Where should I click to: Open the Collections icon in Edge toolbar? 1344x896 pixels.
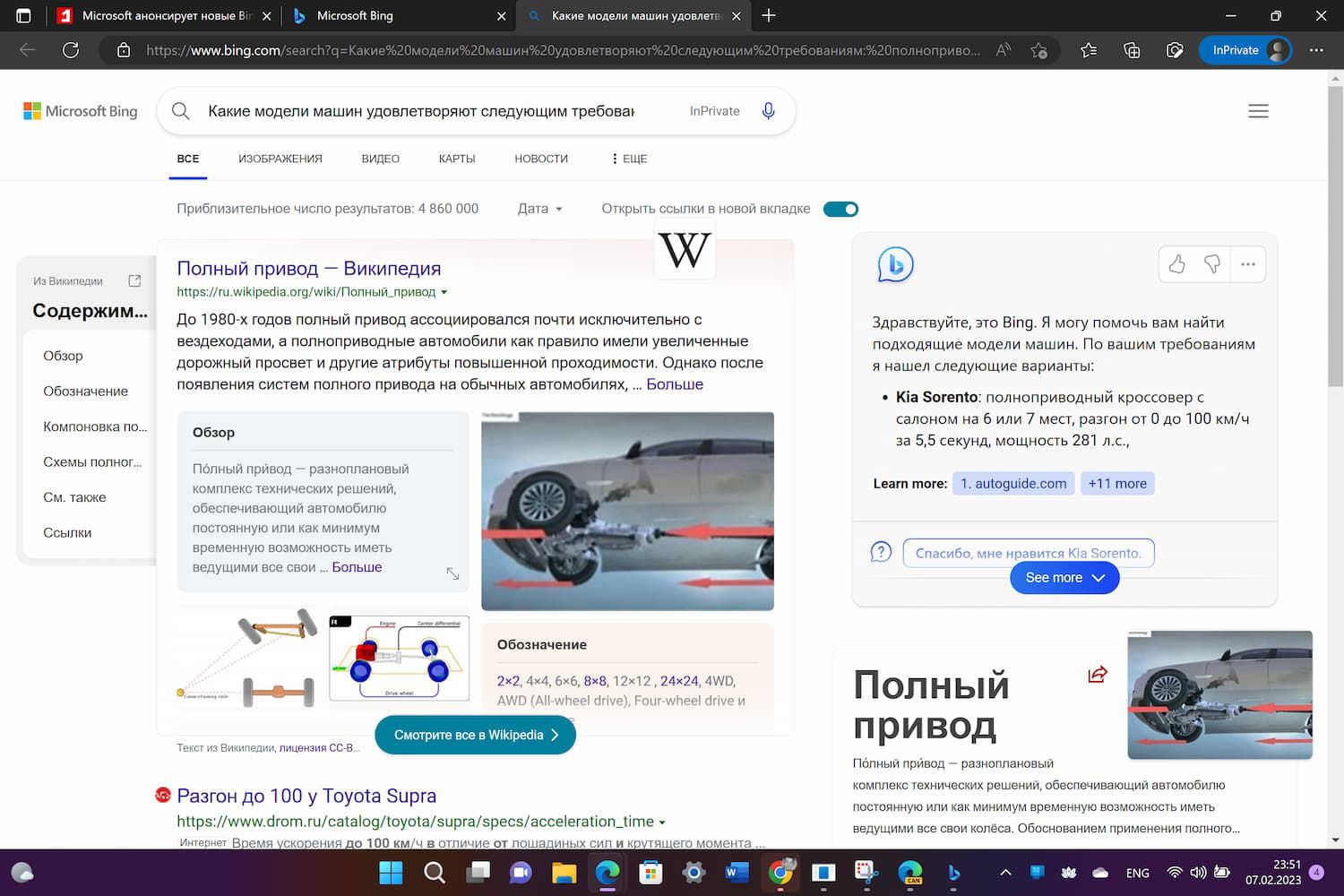(x=1132, y=50)
